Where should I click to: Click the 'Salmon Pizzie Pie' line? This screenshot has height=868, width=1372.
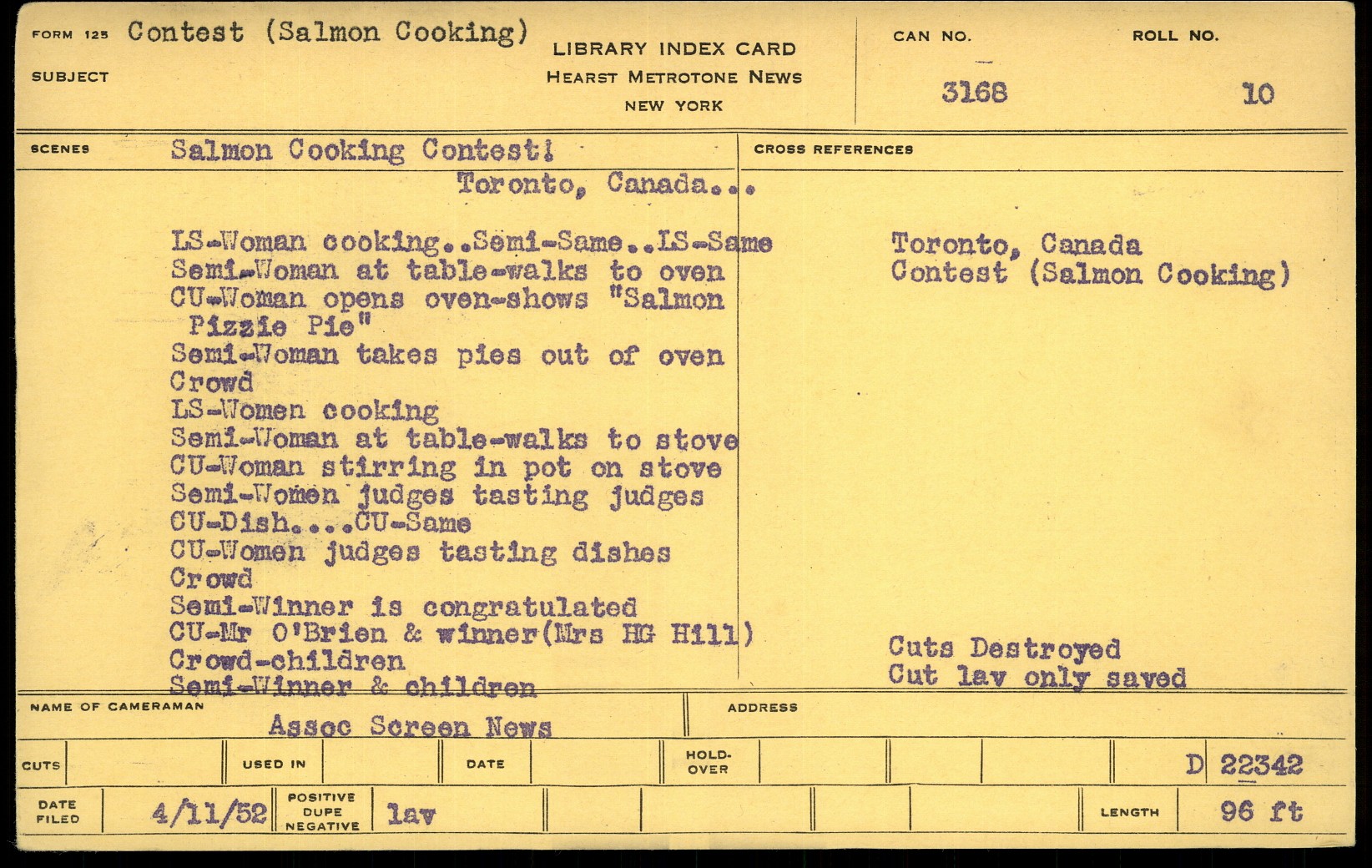280,326
